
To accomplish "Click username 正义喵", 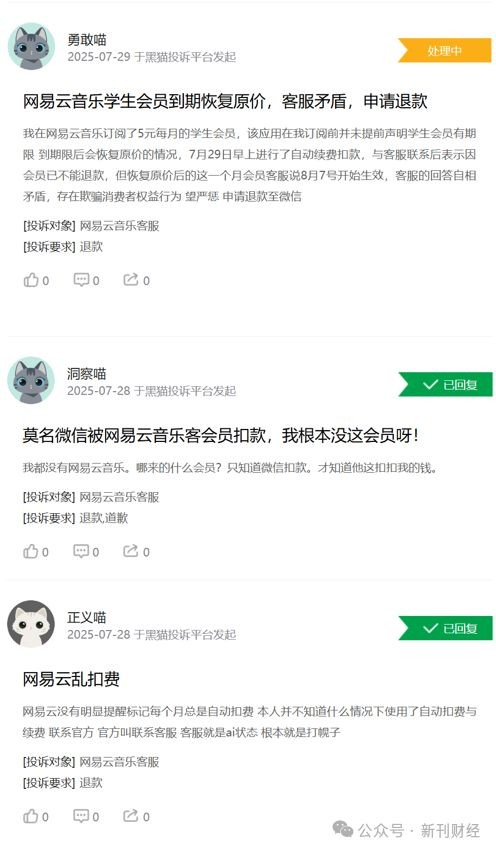I will (x=87, y=617).
